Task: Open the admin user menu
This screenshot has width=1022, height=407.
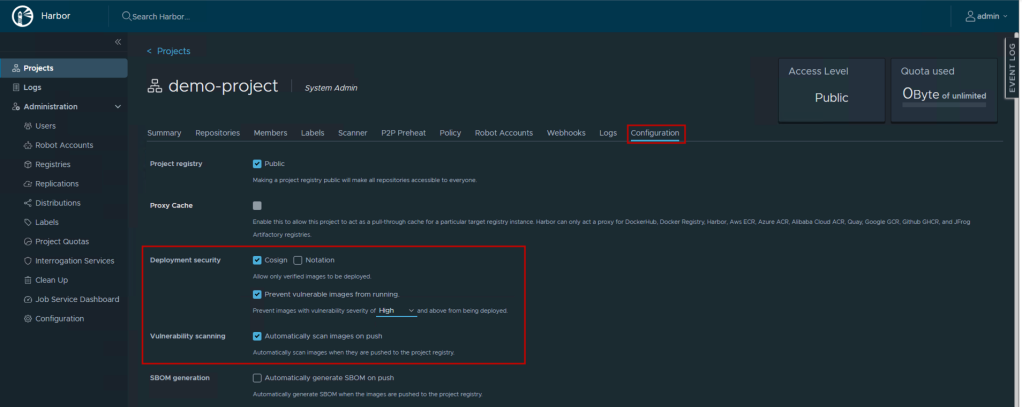Action: [x=986, y=16]
